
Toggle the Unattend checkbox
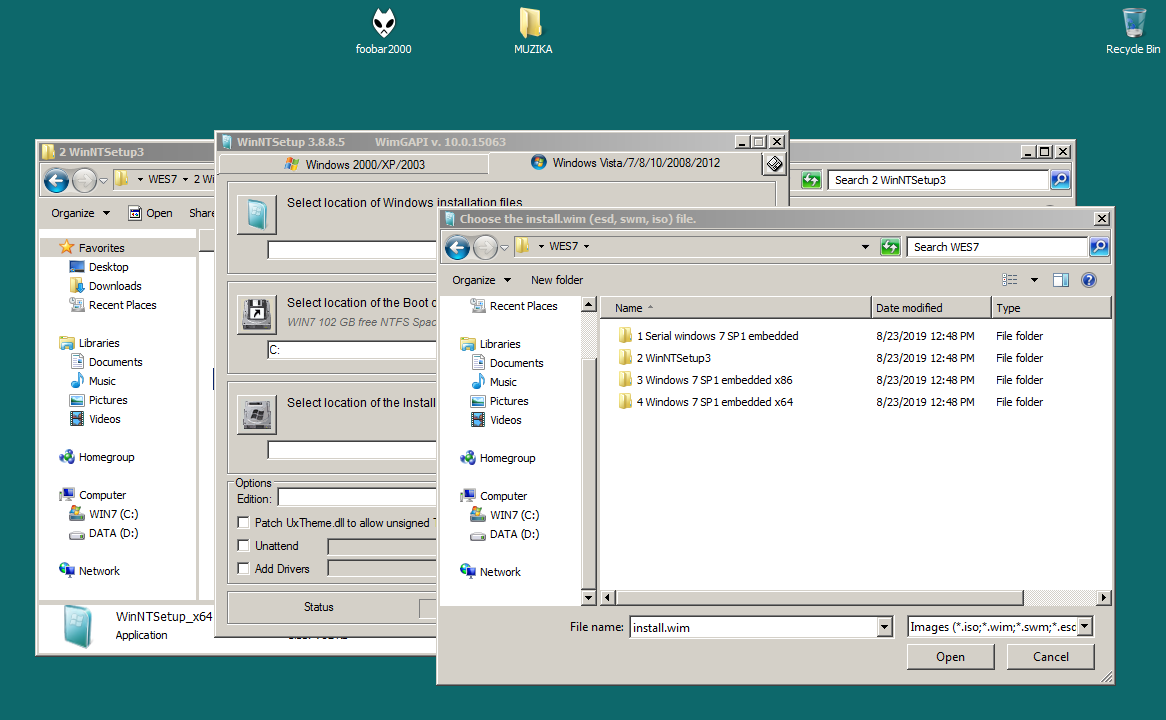(x=243, y=545)
